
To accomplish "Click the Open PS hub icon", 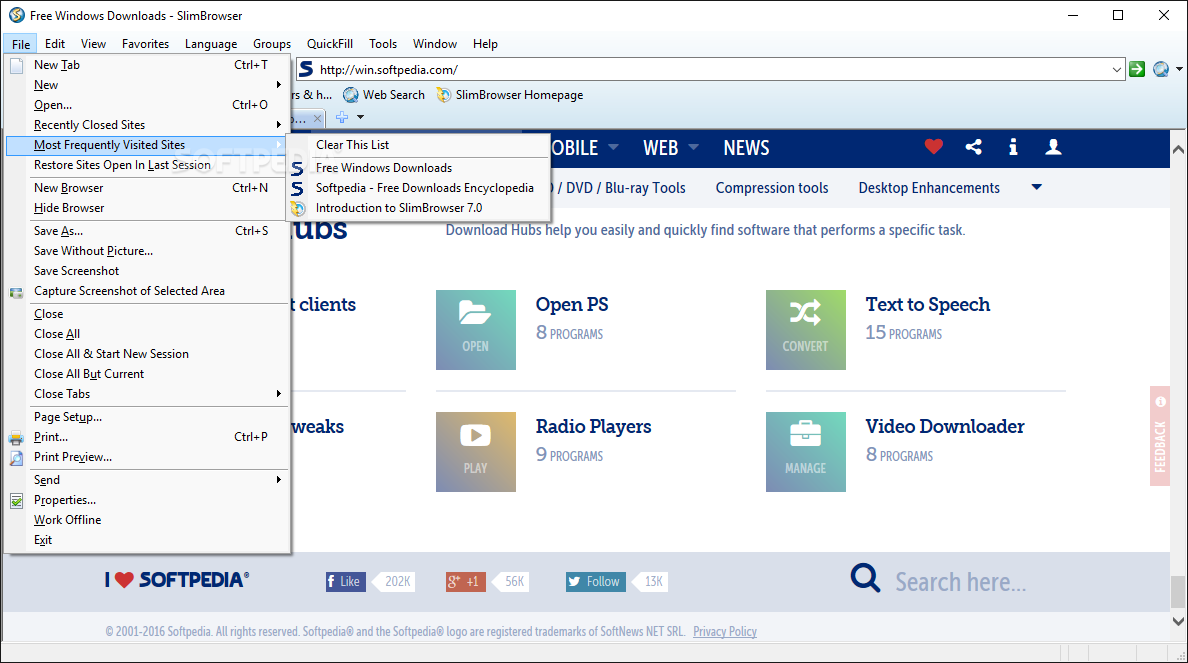I will 476,330.
